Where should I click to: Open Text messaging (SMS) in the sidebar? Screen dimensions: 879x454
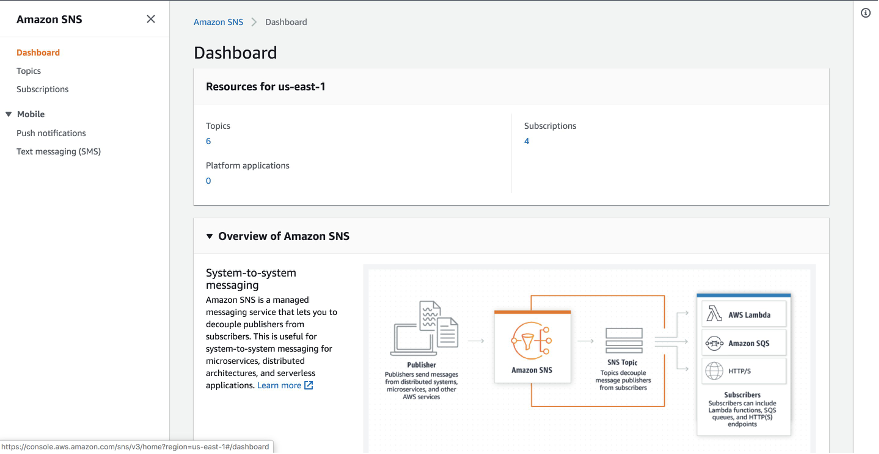pyautogui.click(x=58, y=151)
